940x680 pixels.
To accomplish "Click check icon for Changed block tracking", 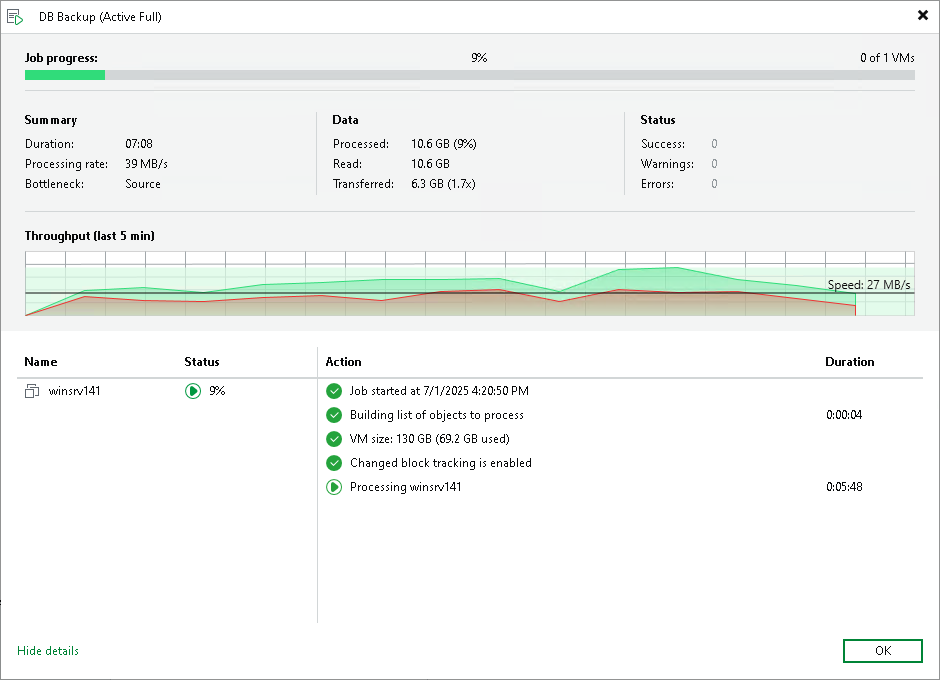I will point(334,463).
